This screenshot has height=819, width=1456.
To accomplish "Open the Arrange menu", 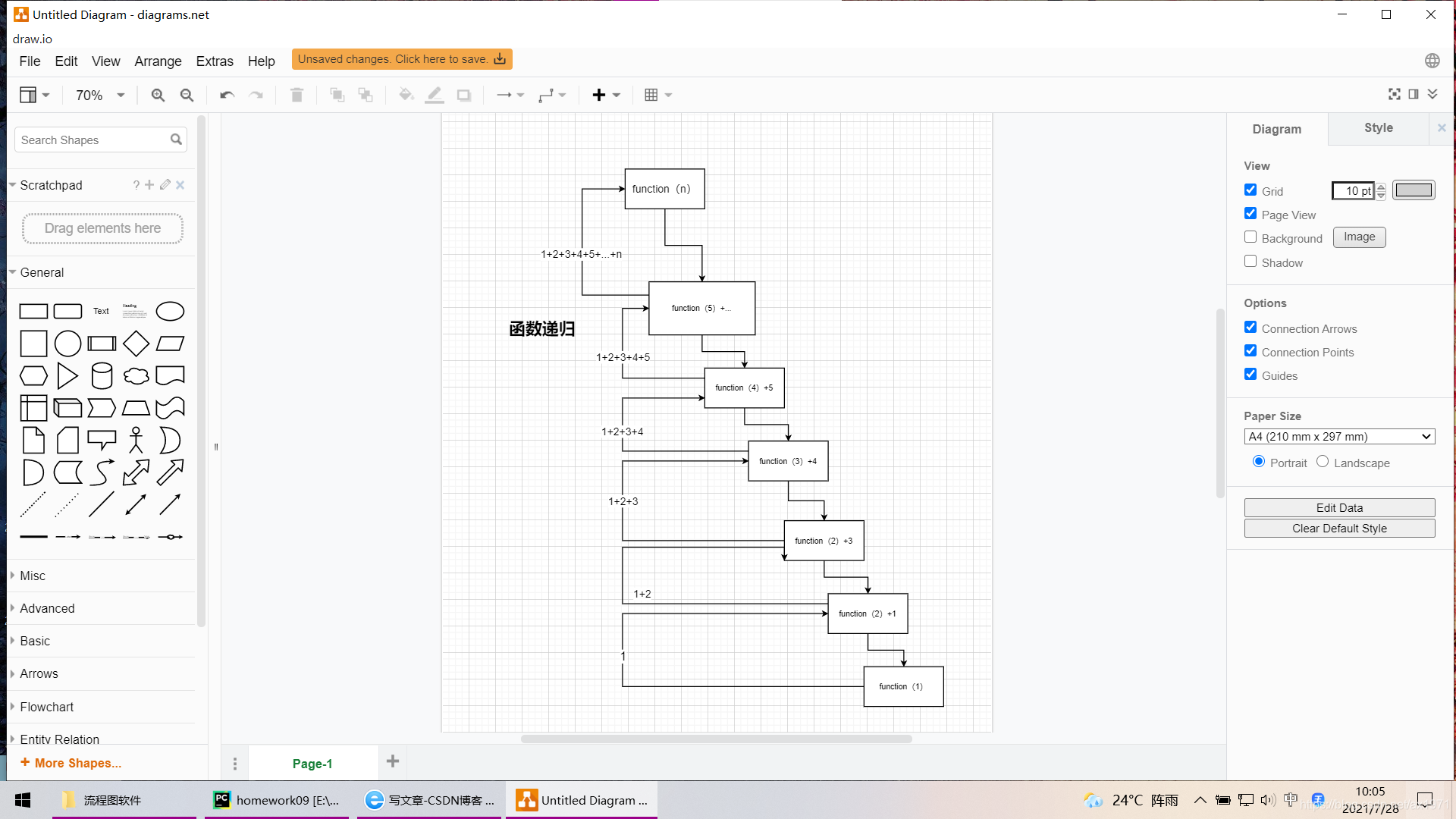I will point(158,61).
